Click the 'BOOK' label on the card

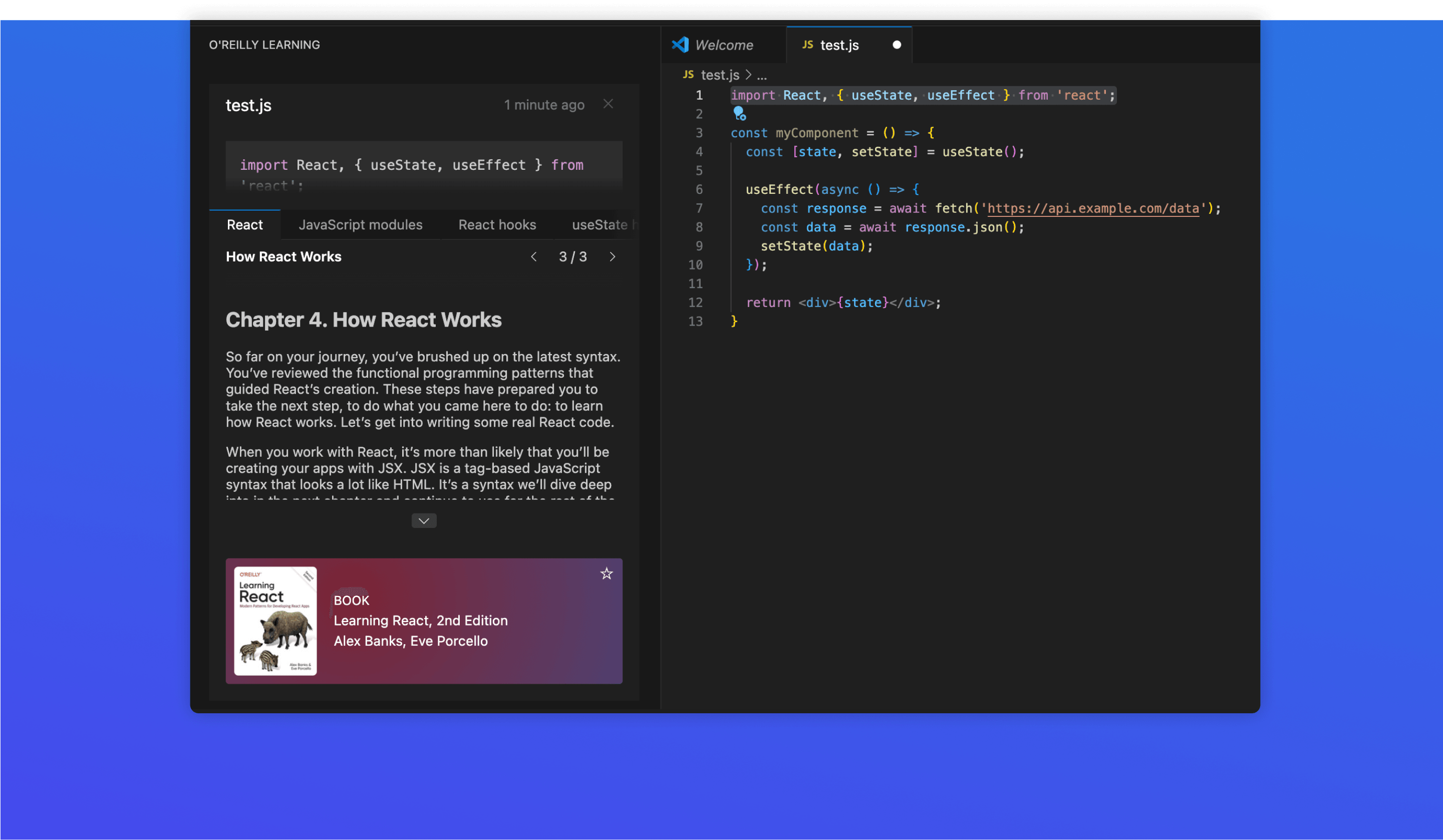pos(351,601)
